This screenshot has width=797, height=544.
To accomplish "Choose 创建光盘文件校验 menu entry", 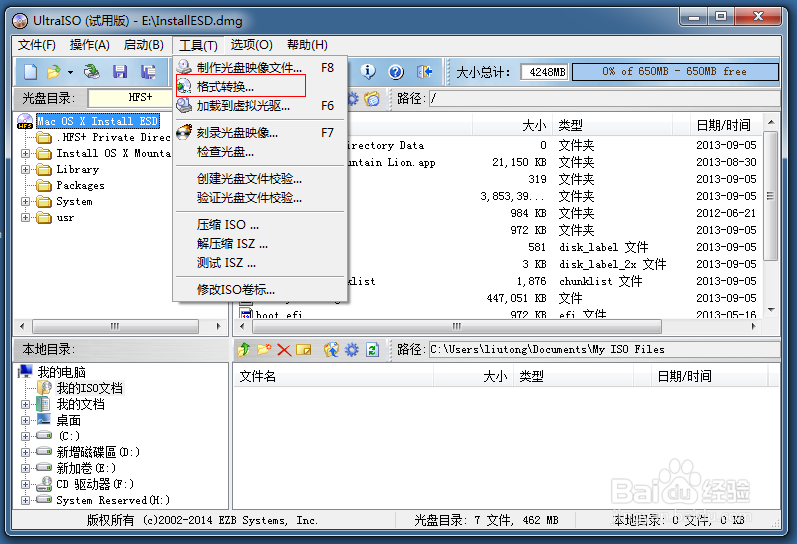I will [260, 178].
